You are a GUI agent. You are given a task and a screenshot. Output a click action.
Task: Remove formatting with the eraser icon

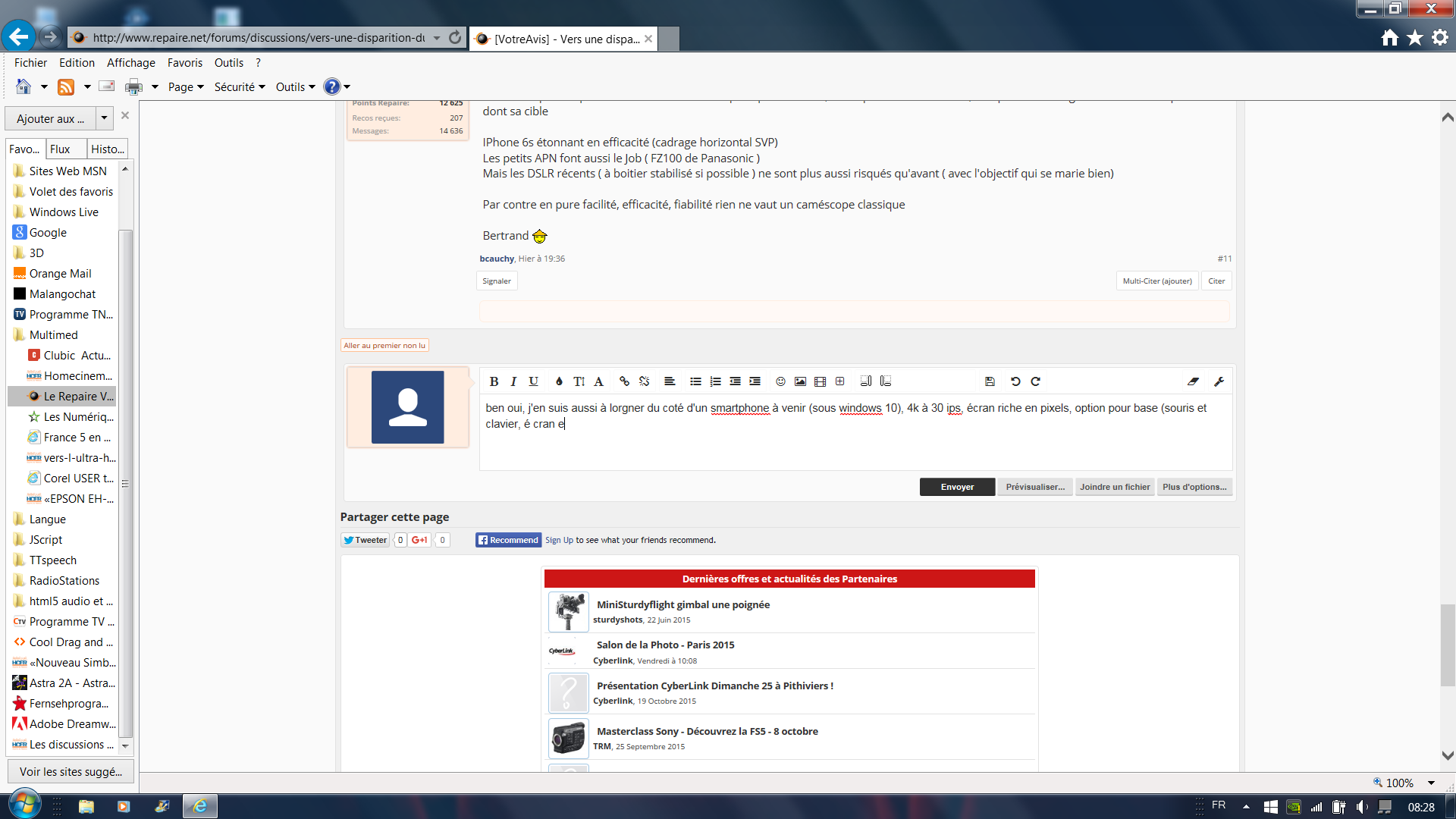click(1193, 381)
